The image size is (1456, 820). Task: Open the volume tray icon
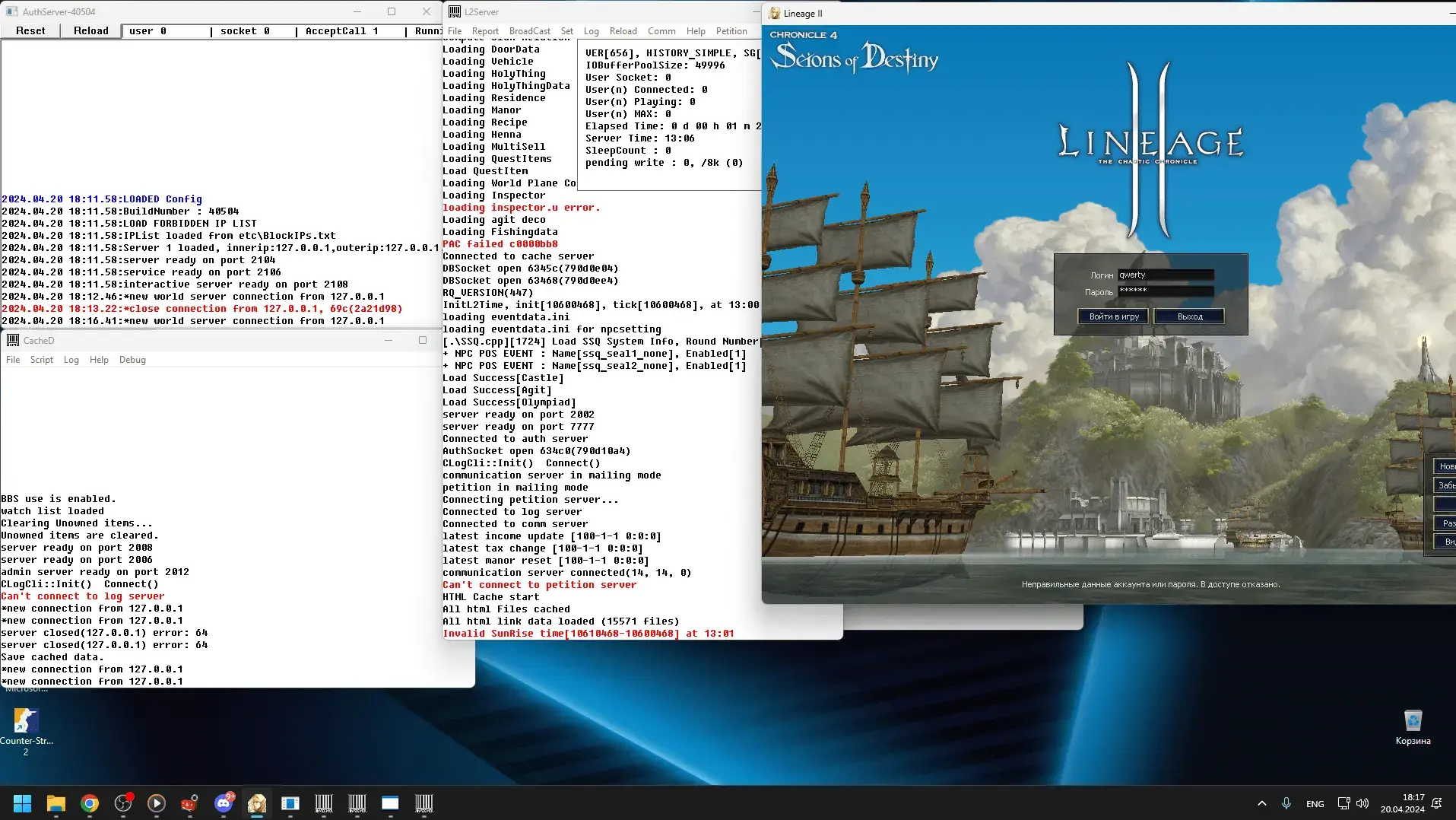tap(1362, 803)
